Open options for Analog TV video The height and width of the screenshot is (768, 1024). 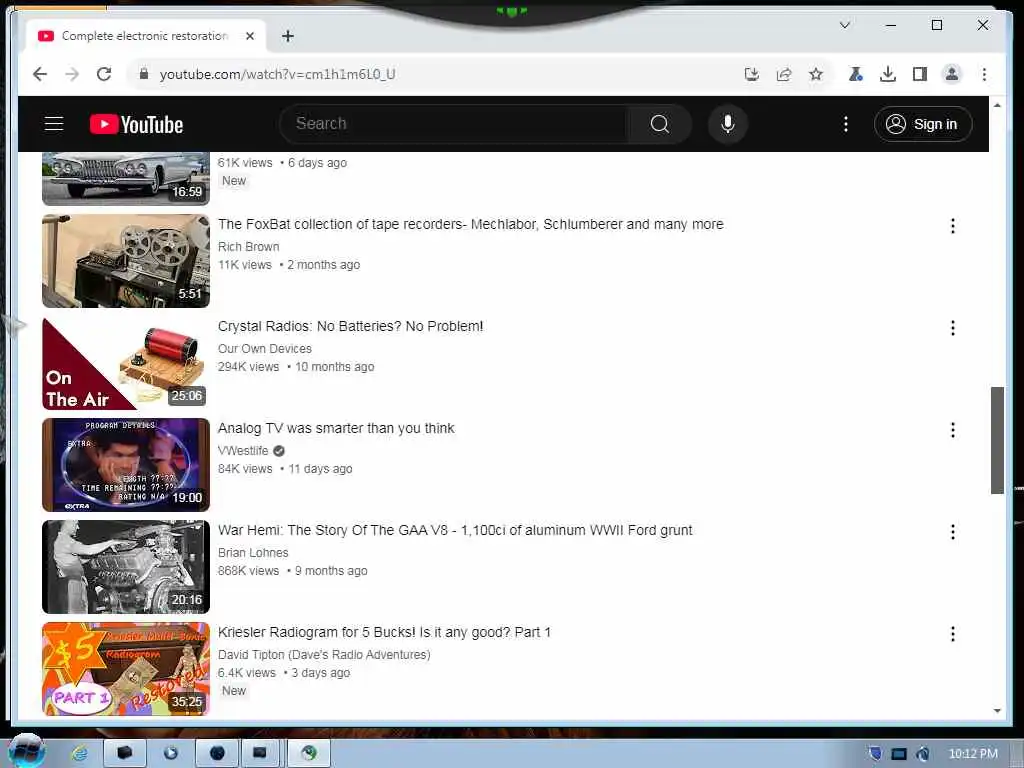point(953,430)
